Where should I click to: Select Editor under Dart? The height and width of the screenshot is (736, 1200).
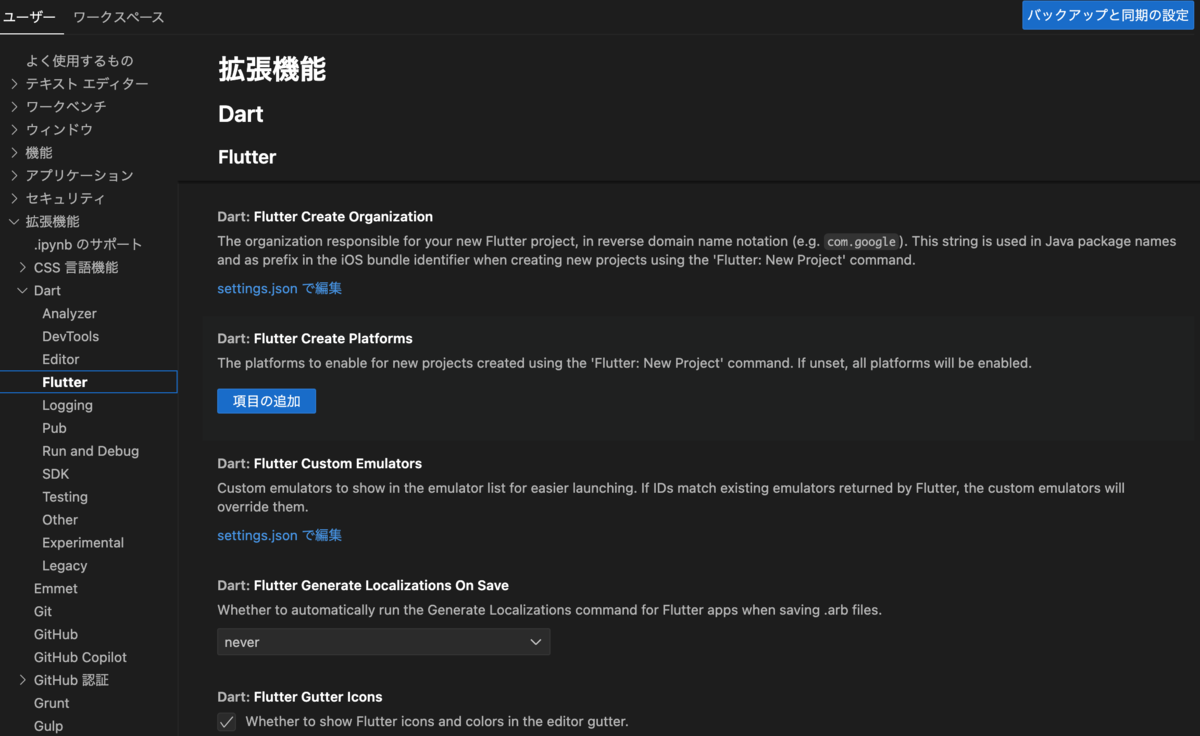(x=61, y=360)
